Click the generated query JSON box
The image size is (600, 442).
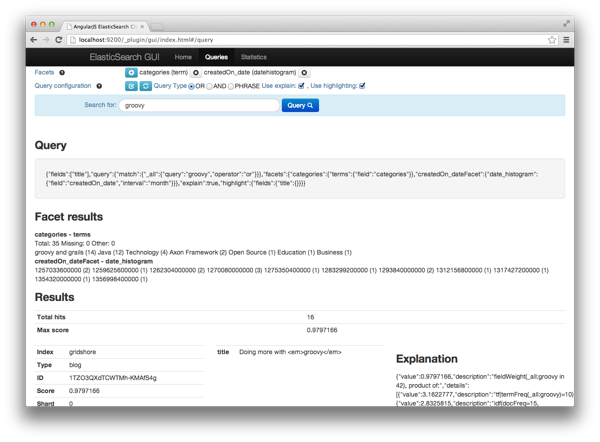click(300, 179)
